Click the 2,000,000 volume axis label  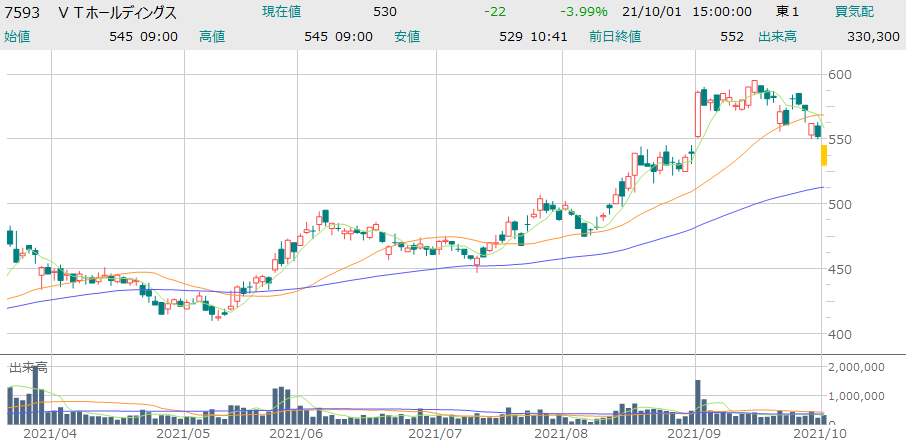866,367
